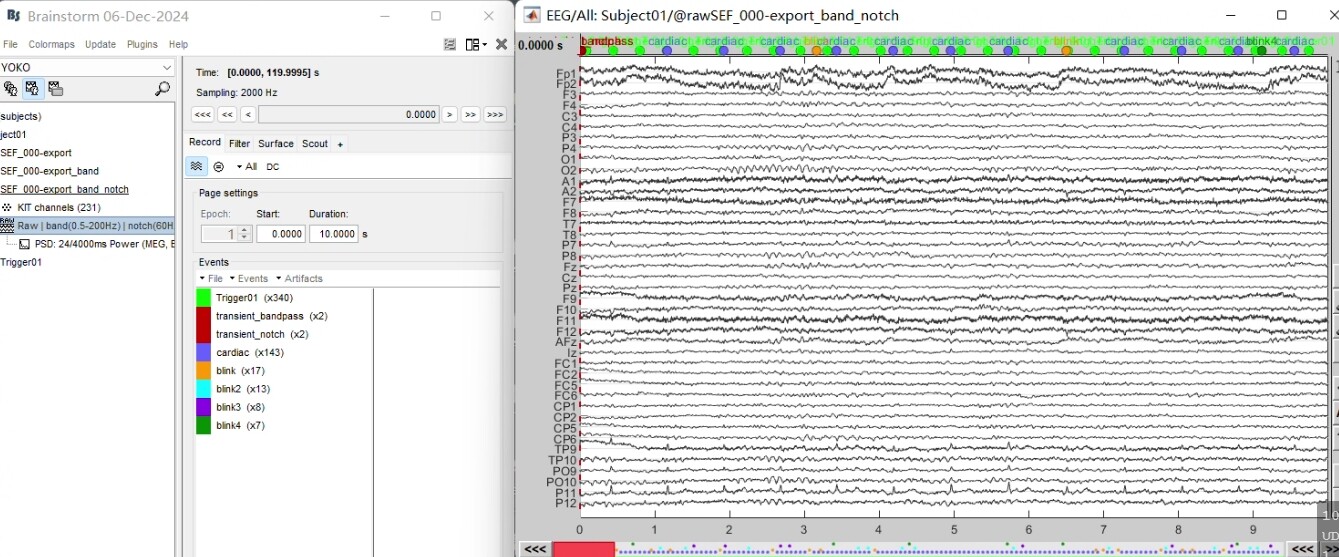
Task: Open the Events dropdown menu
Action: pyautogui.click(x=248, y=279)
